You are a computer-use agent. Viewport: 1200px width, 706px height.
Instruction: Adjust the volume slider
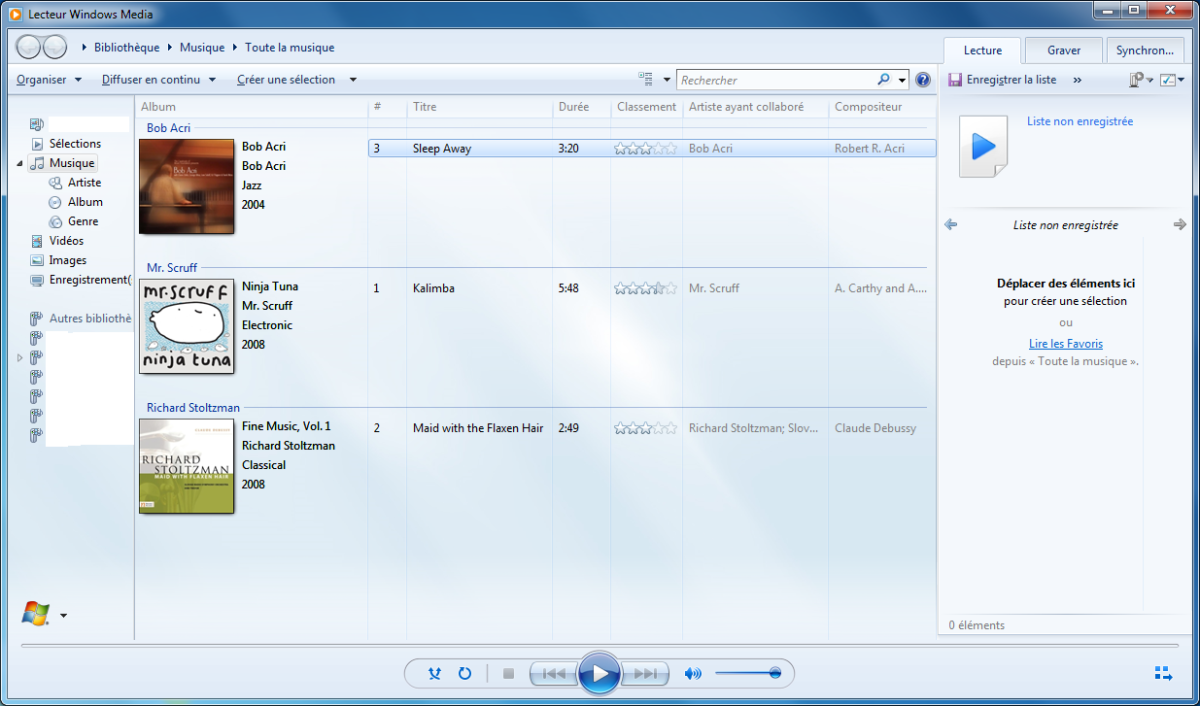[748, 674]
